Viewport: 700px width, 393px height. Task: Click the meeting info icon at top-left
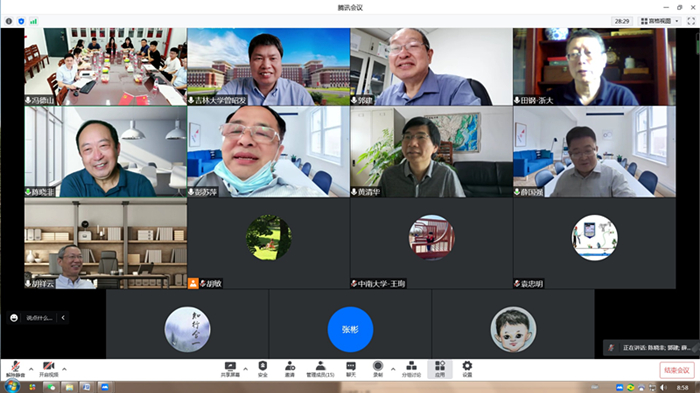tap(9, 21)
